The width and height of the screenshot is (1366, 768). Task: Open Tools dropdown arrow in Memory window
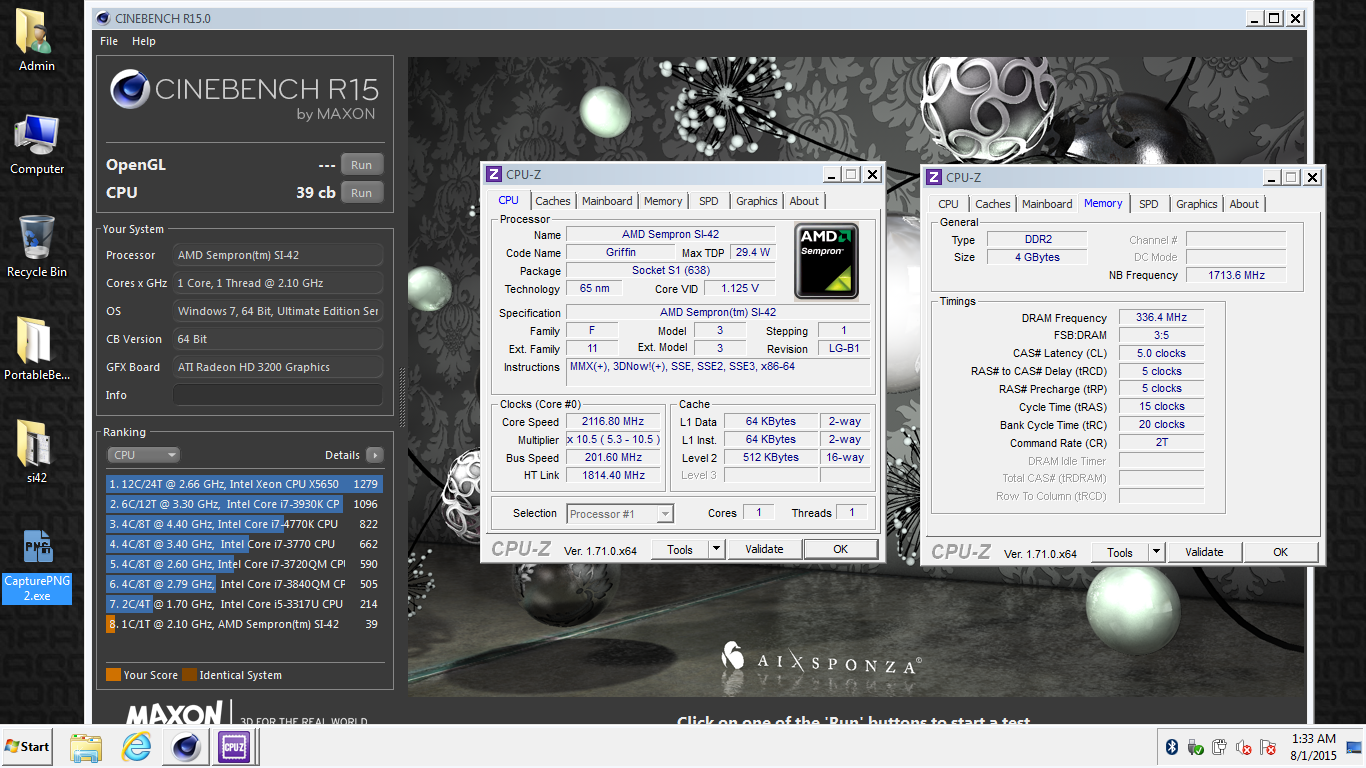(x=1156, y=552)
